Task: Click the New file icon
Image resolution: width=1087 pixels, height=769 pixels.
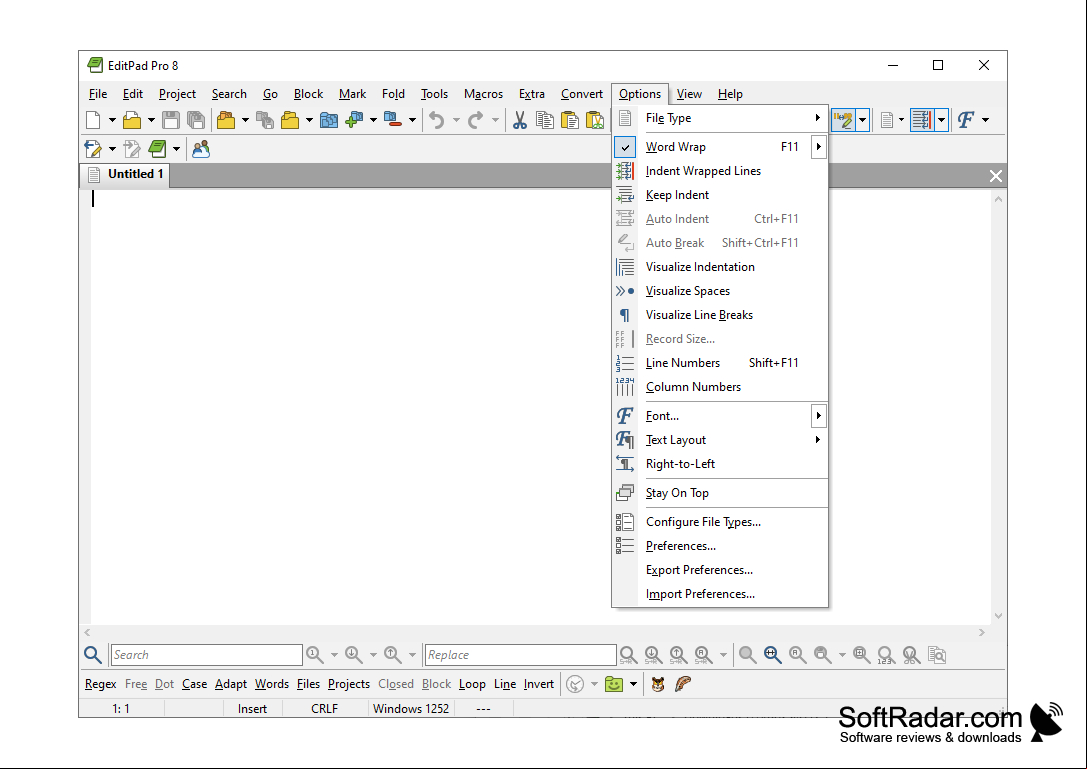Action: [94, 120]
